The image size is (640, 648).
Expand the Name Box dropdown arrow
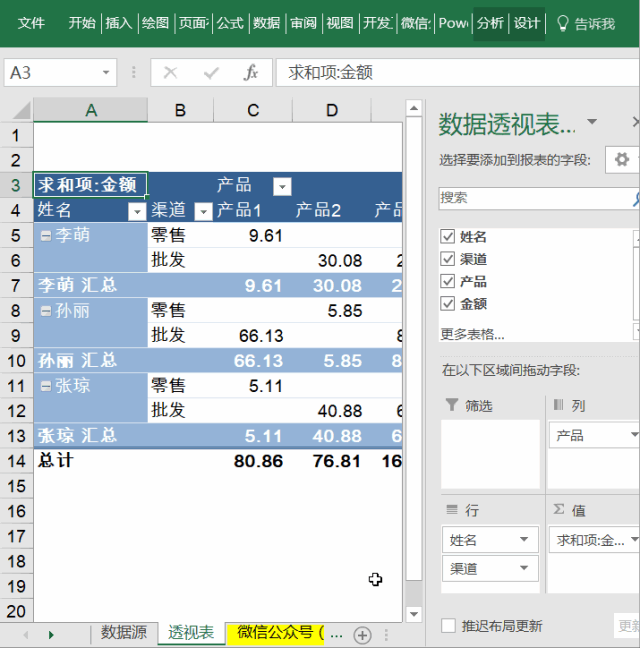pos(107,73)
